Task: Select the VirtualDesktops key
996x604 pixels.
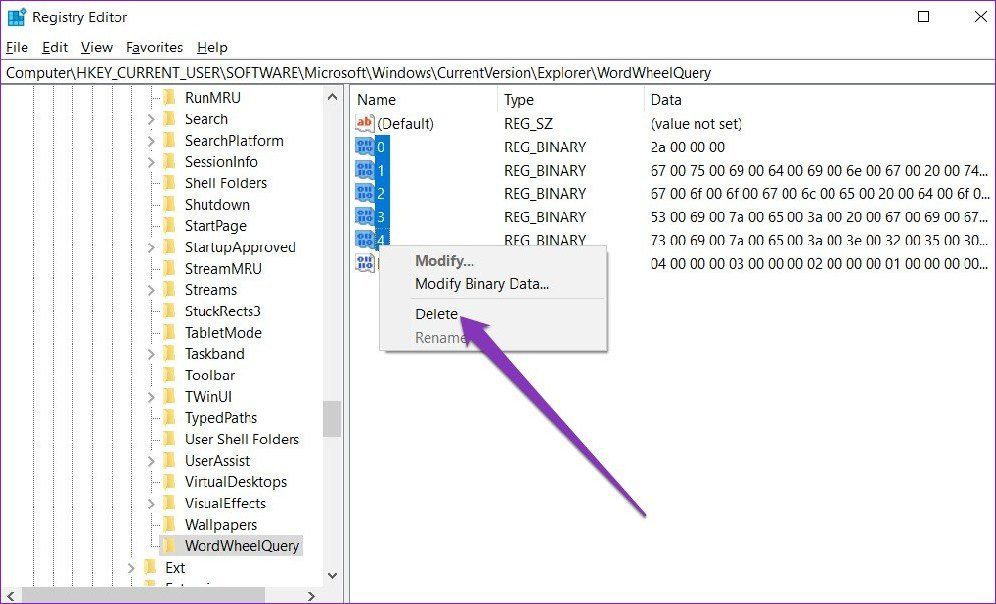Action: pyautogui.click(x=236, y=482)
